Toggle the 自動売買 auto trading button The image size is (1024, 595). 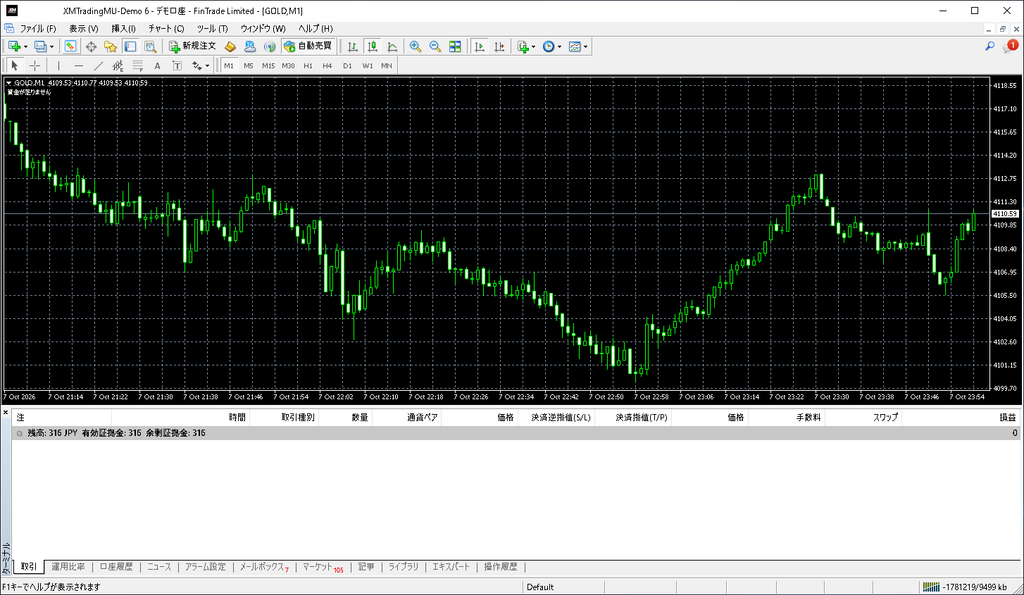pos(308,46)
